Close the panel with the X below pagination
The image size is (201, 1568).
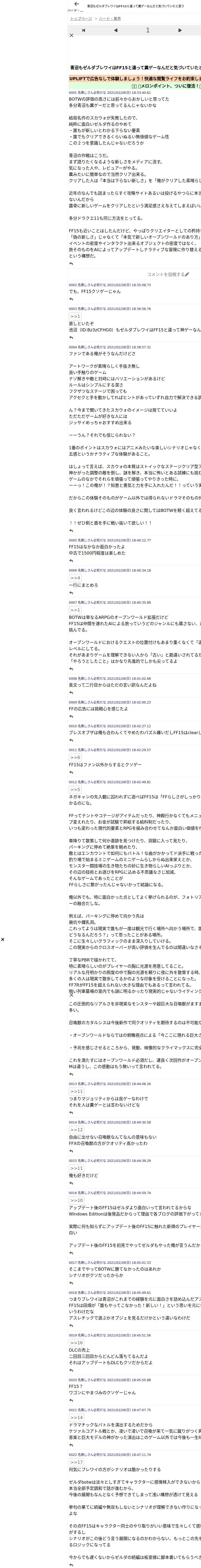pyautogui.click(x=71, y=35)
